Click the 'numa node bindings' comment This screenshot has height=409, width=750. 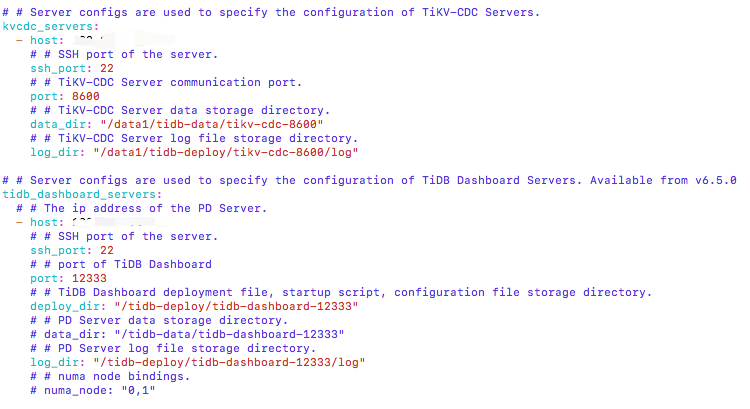(110, 376)
